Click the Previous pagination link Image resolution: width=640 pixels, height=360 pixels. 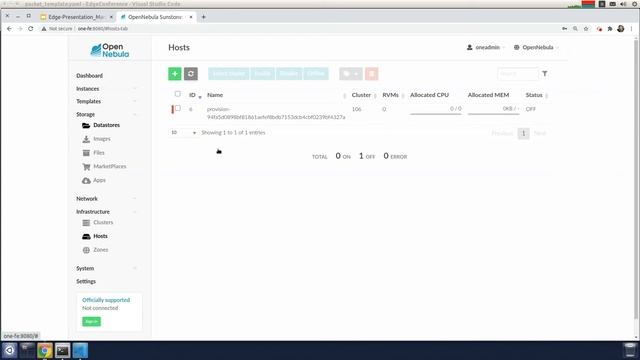point(502,133)
